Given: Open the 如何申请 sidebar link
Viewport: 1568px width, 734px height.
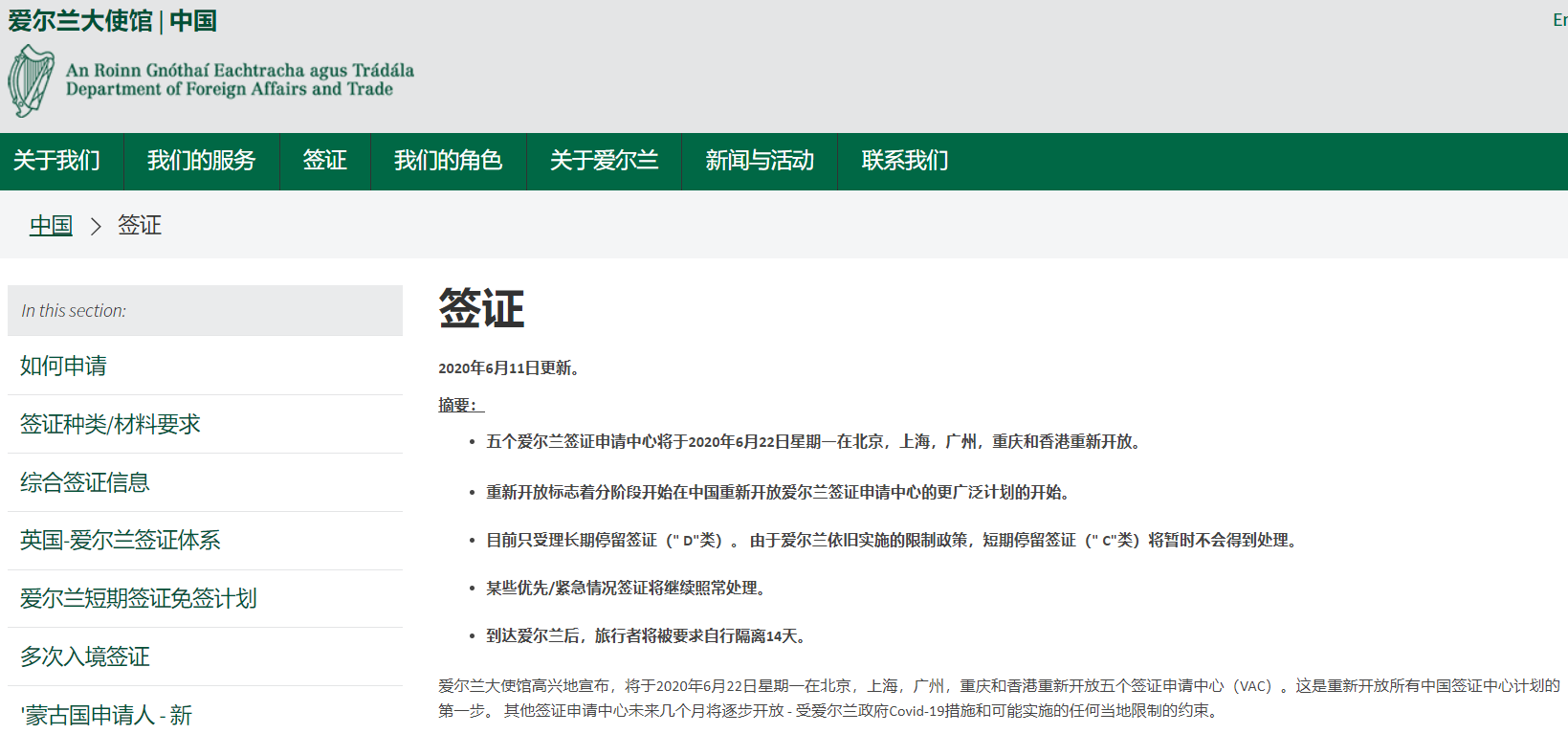Looking at the screenshot, I should click(x=63, y=366).
